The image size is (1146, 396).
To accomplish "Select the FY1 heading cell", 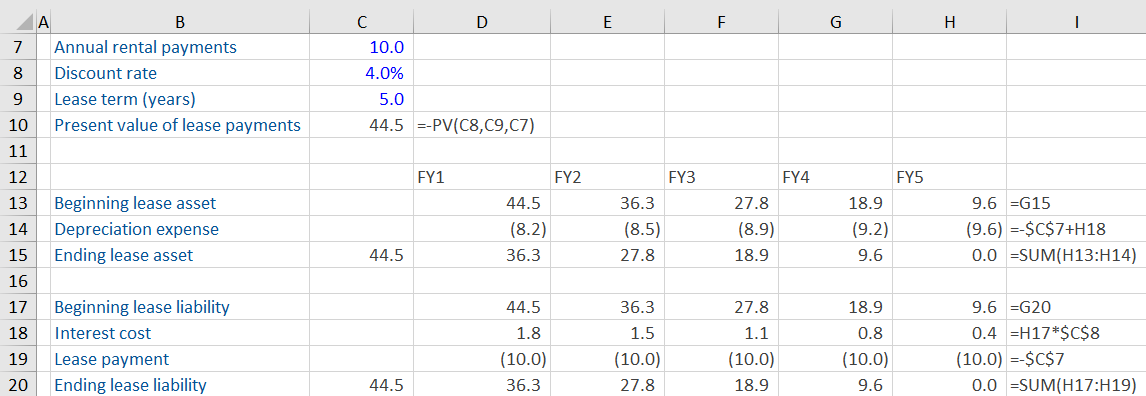I will pyautogui.click(x=481, y=177).
